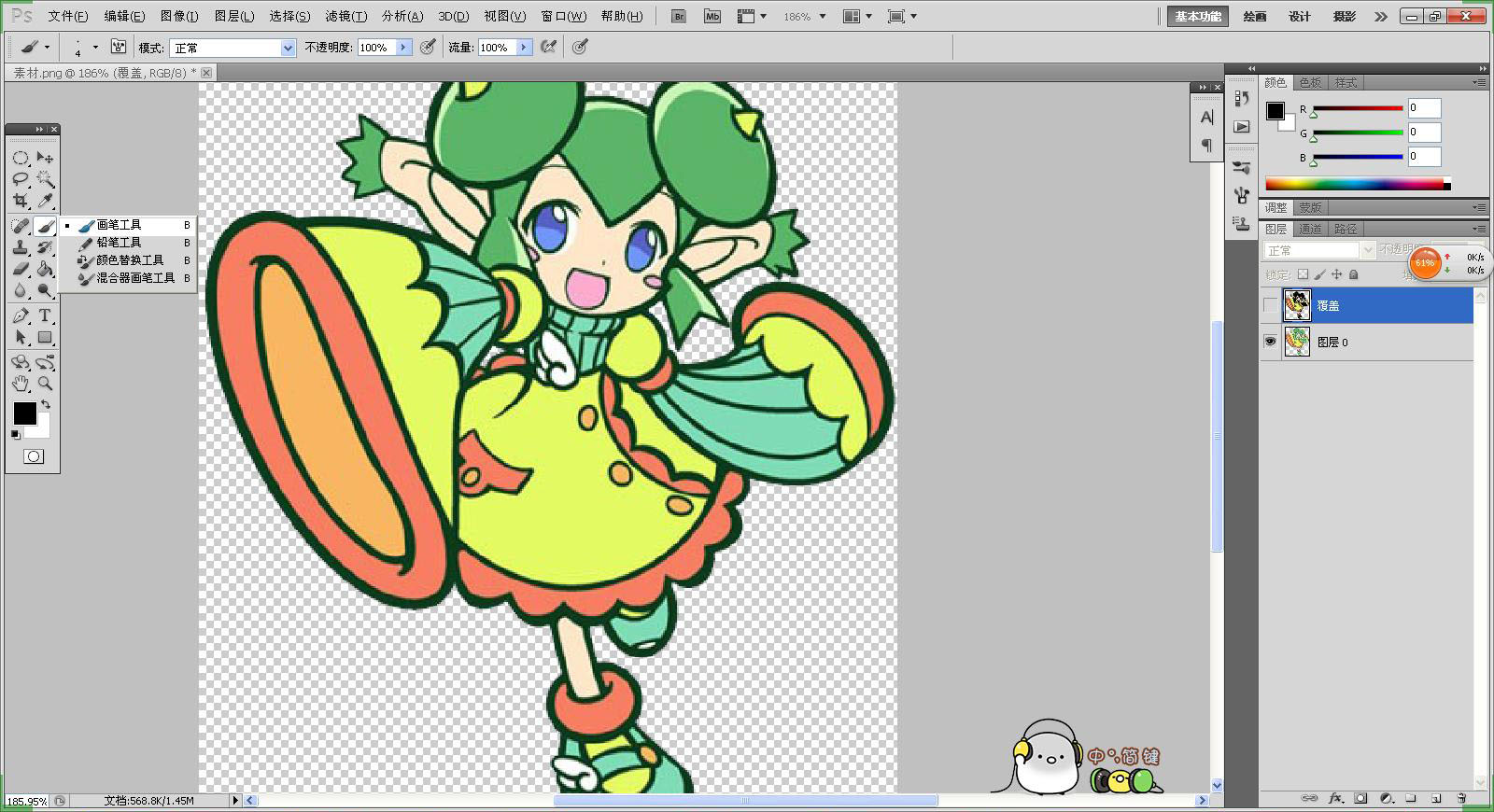Show the 覆盖 layer visibility box
Screen dimensions: 1494x812
point(1270,305)
